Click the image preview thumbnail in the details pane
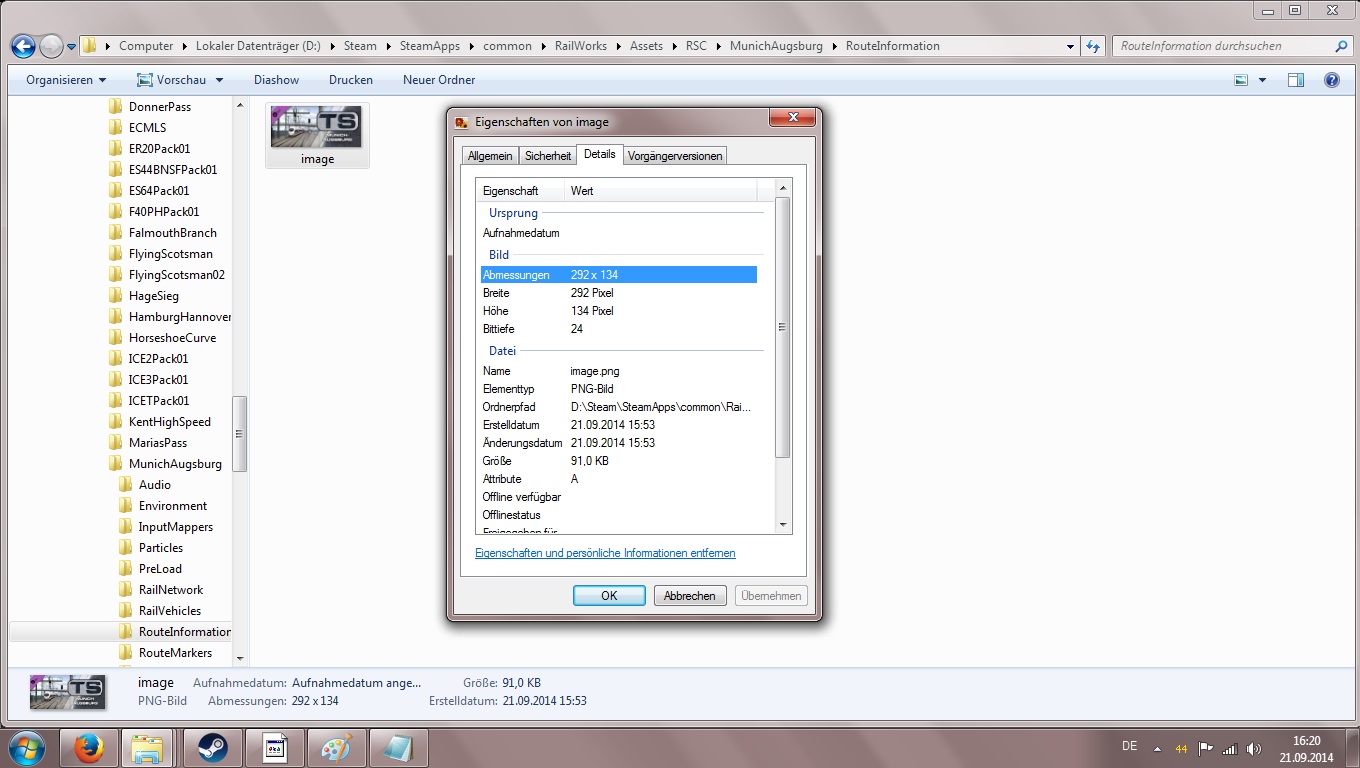 67,692
